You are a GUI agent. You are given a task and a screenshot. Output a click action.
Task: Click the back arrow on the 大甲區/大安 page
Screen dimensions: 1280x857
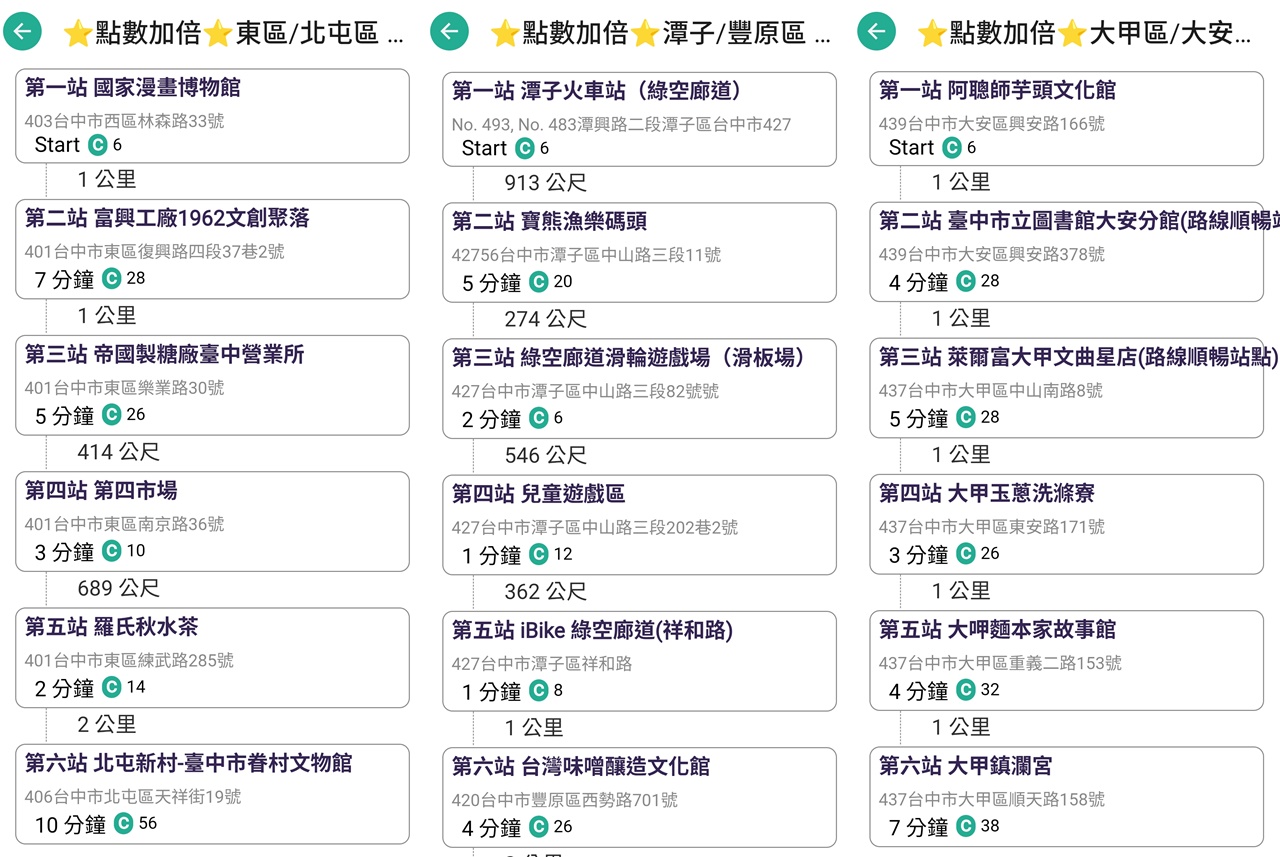(x=875, y=31)
